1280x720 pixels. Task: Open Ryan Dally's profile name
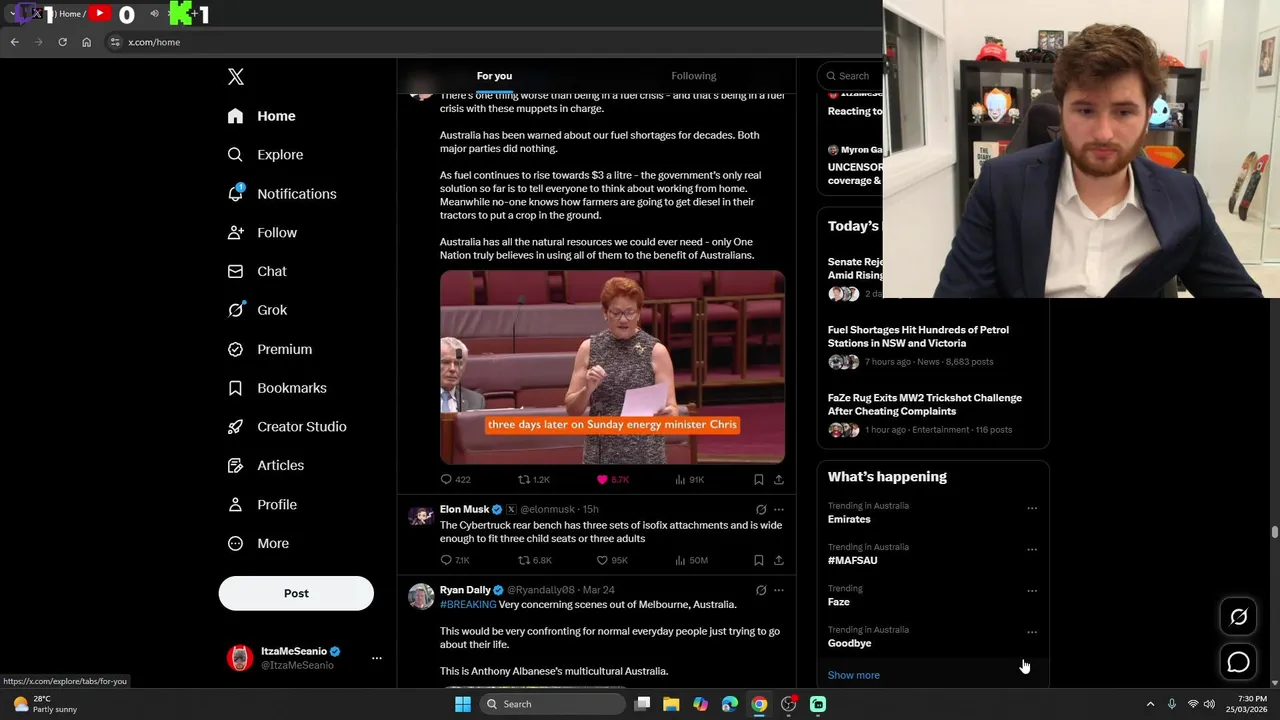(x=465, y=590)
